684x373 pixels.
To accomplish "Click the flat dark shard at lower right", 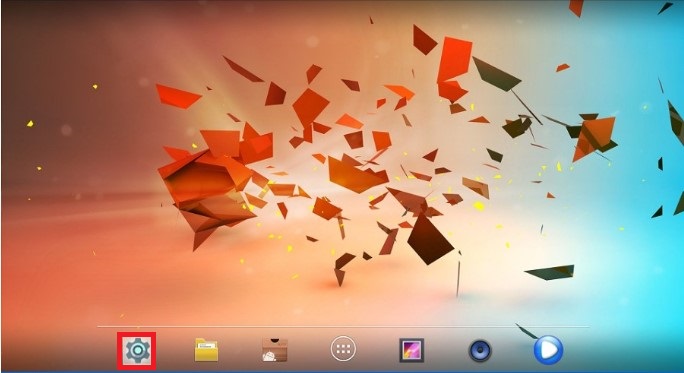I will [x=551, y=272].
